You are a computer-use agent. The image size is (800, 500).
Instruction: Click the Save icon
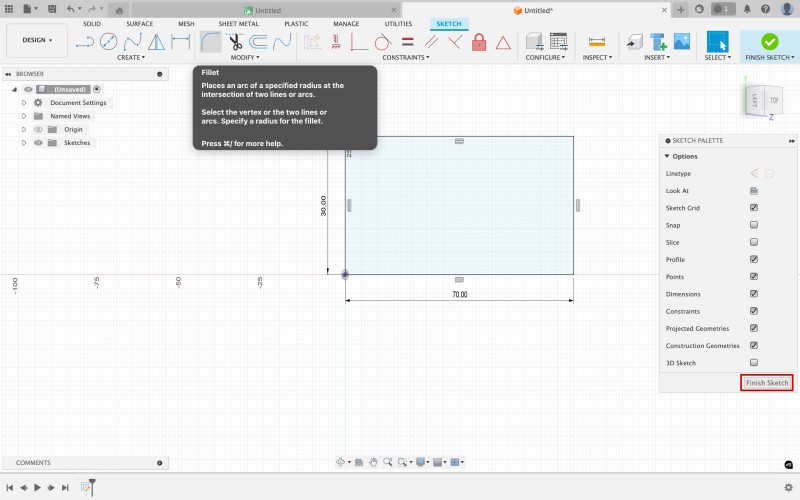coord(52,9)
